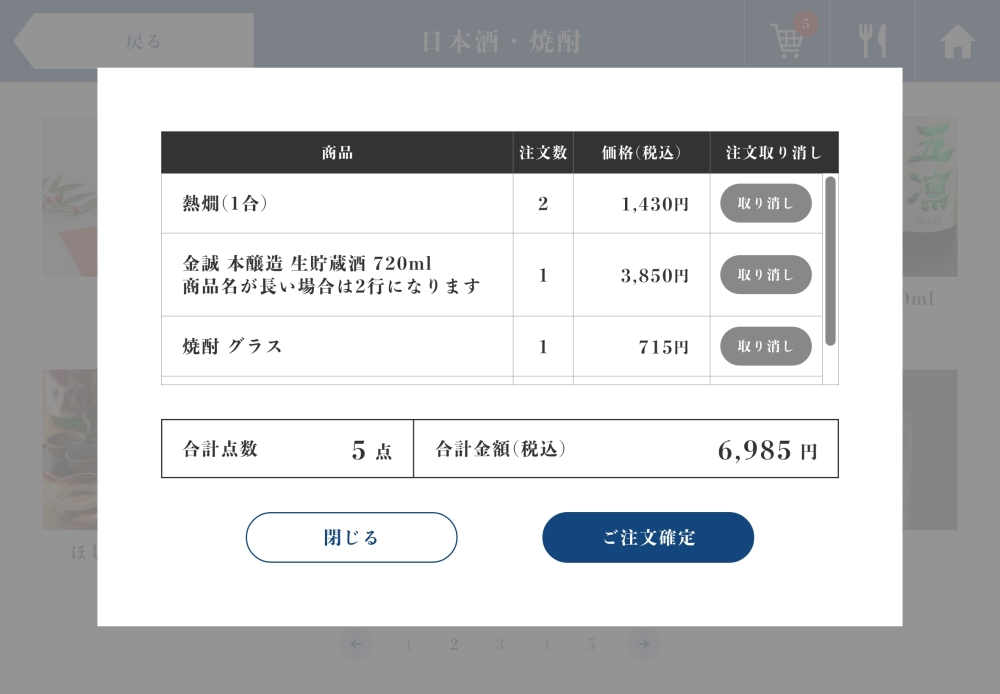This screenshot has height=694, width=1000.
Task: Click the 戻る back arrow button
Action: tap(134, 41)
